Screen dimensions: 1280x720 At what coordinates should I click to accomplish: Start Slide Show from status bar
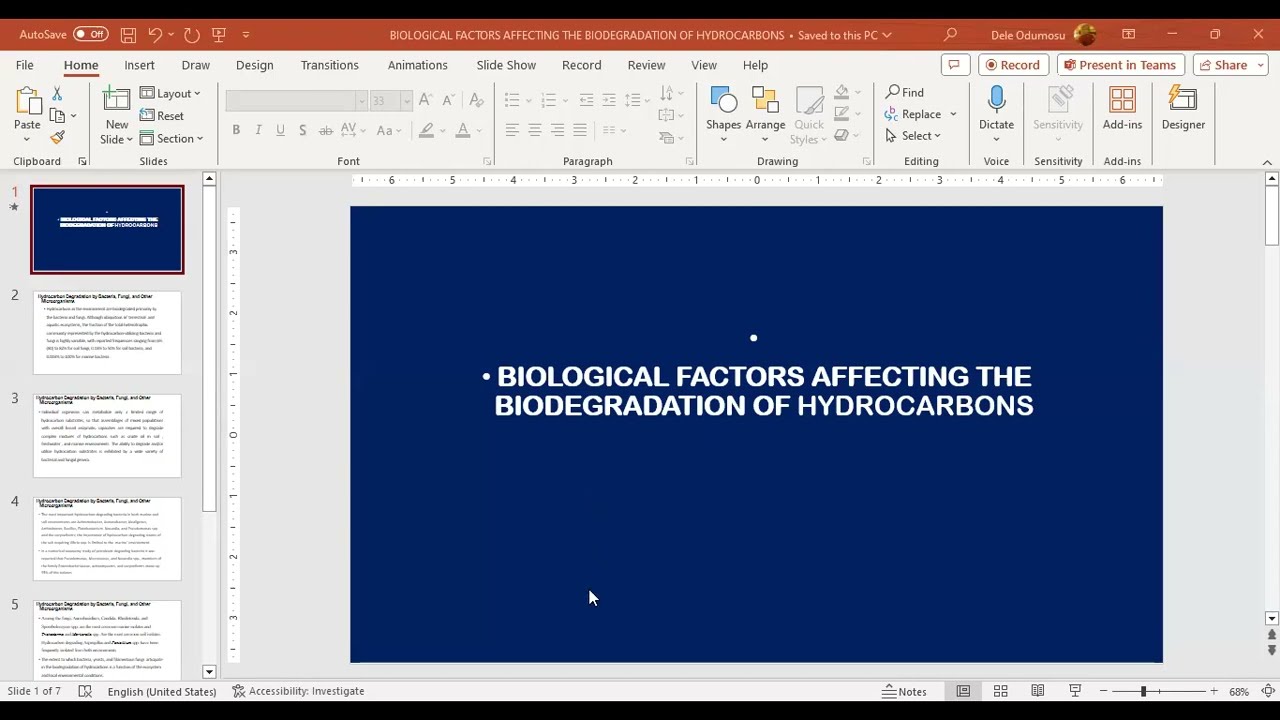coord(1075,691)
